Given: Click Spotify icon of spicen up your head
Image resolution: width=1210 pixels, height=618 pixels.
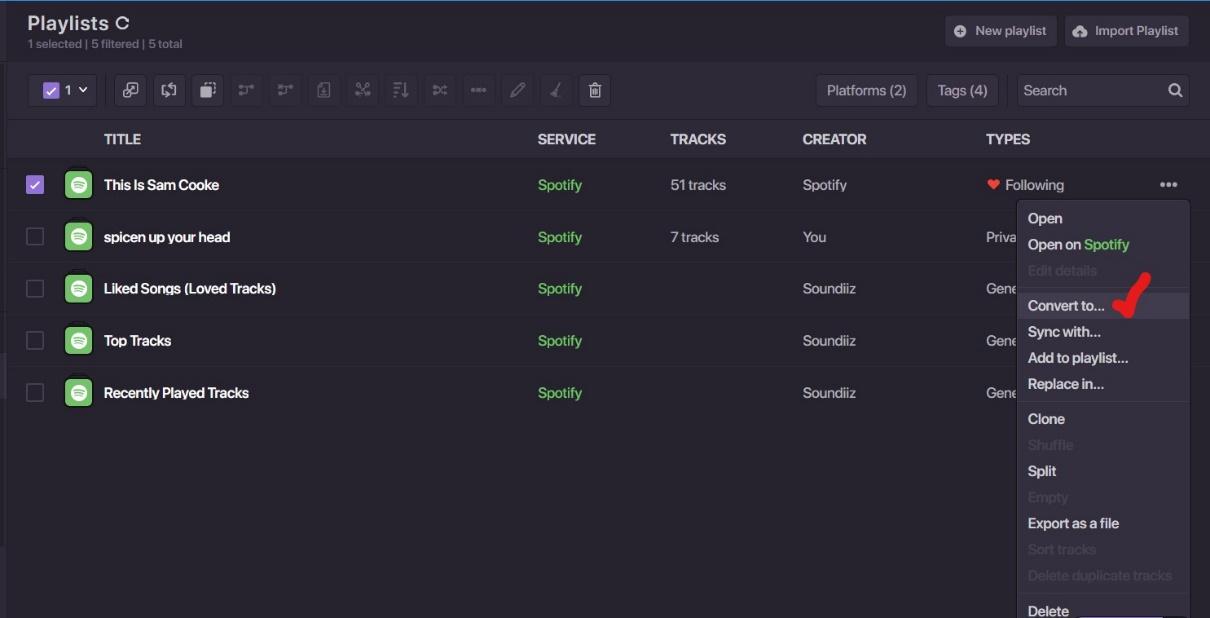Looking at the screenshot, I should tap(78, 237).
